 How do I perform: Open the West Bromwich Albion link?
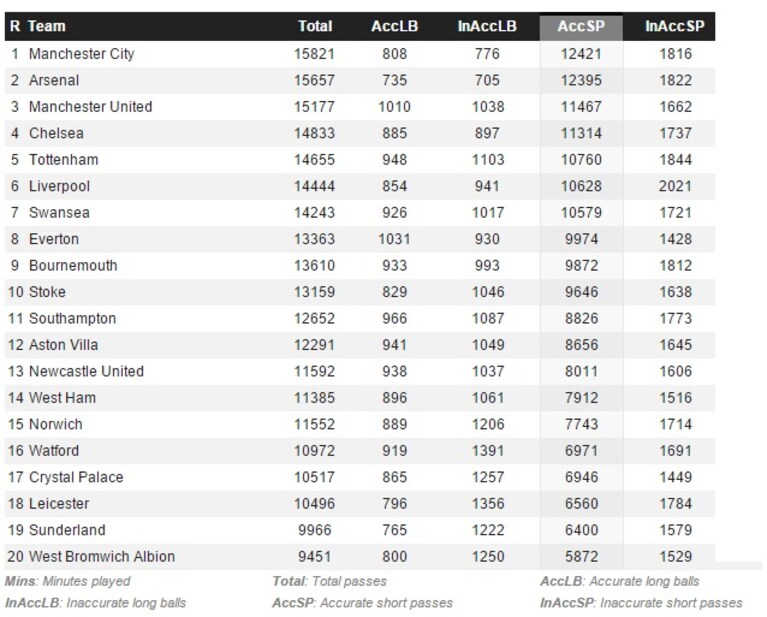click(102, 556)
